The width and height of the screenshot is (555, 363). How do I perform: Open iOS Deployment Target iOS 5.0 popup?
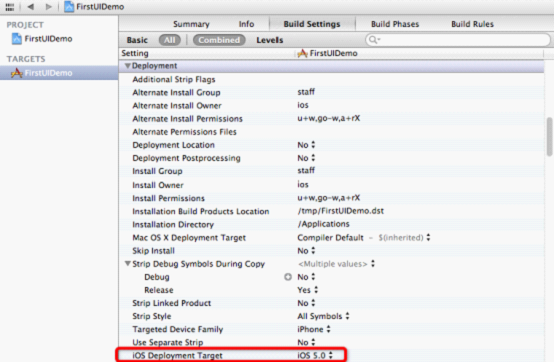(315, 355)
